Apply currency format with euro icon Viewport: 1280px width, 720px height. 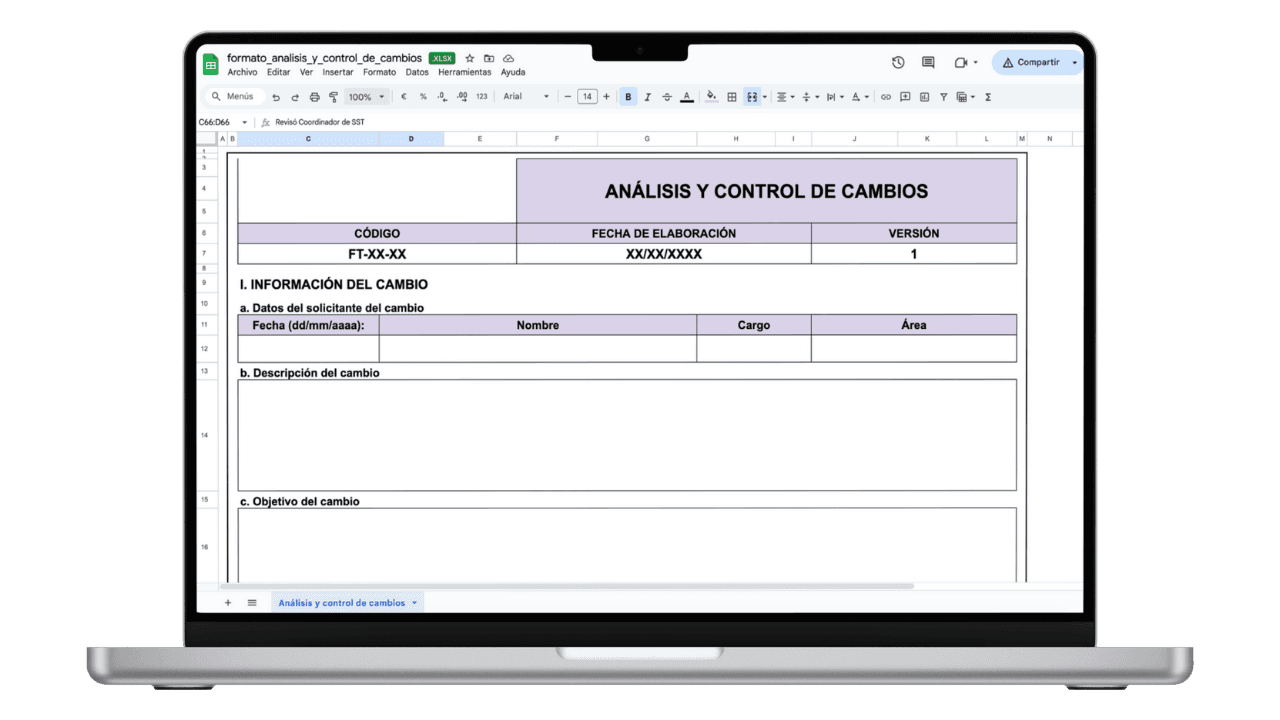click(402, 96)
